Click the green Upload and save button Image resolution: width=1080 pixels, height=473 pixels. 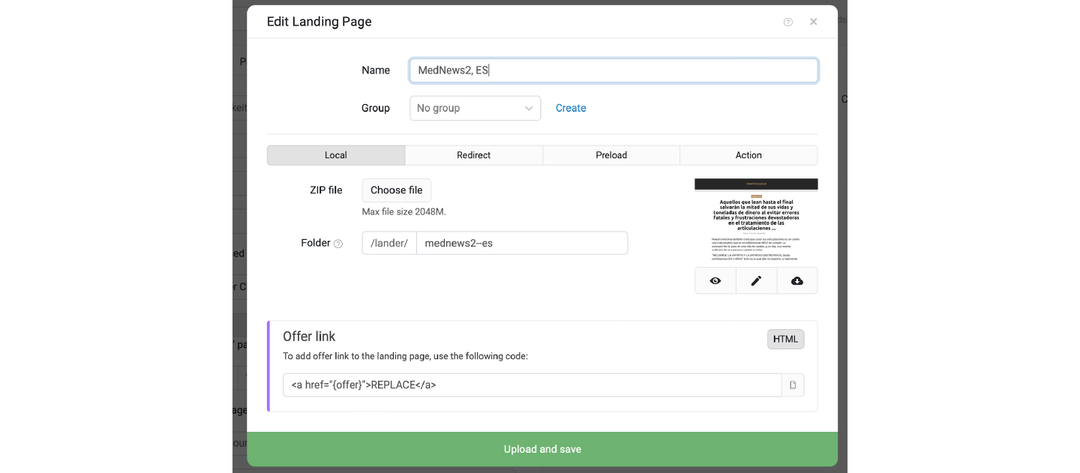(x=542, y=449)
